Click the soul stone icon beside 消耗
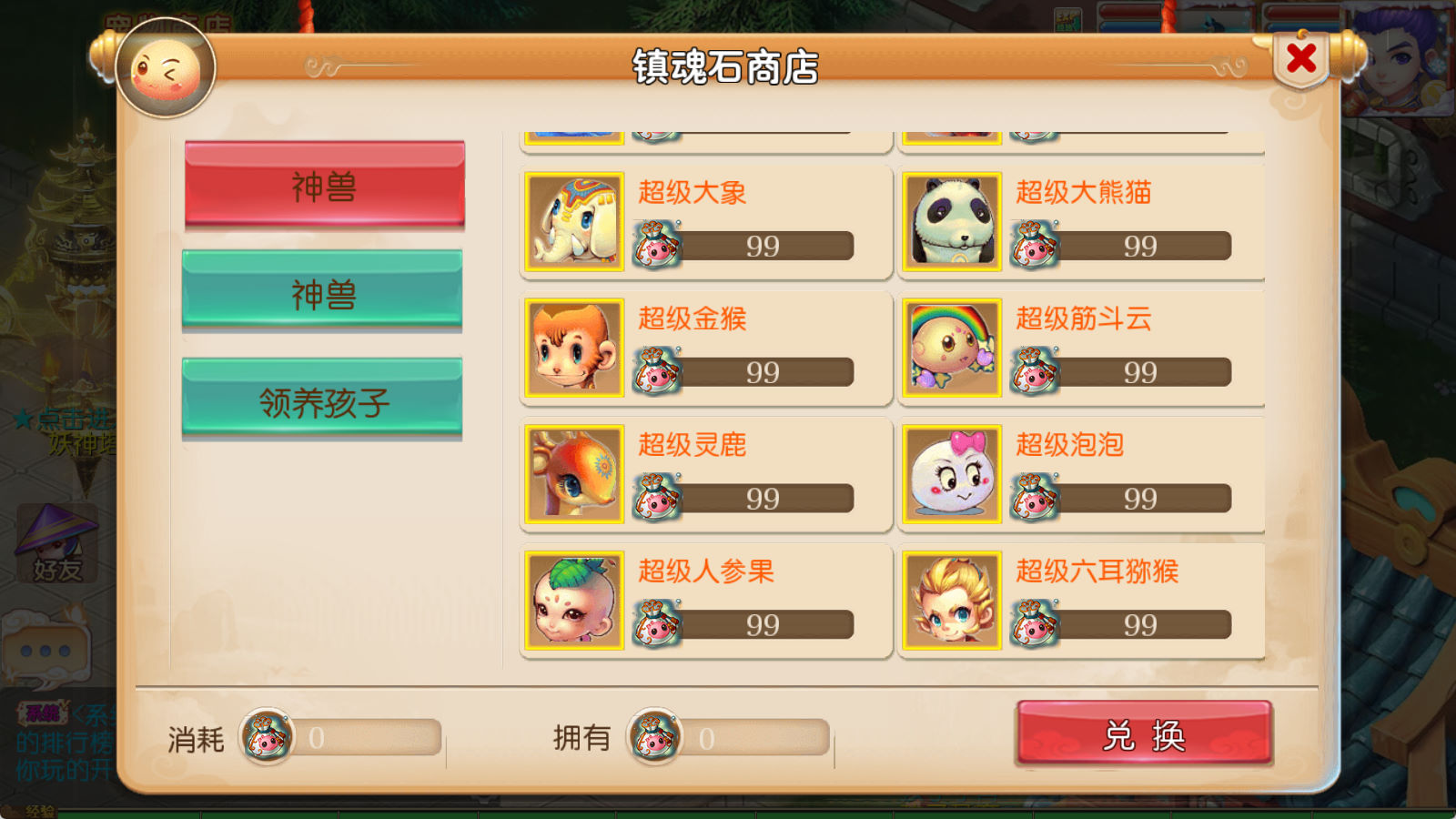1456x819 pixels. [267, 736]
